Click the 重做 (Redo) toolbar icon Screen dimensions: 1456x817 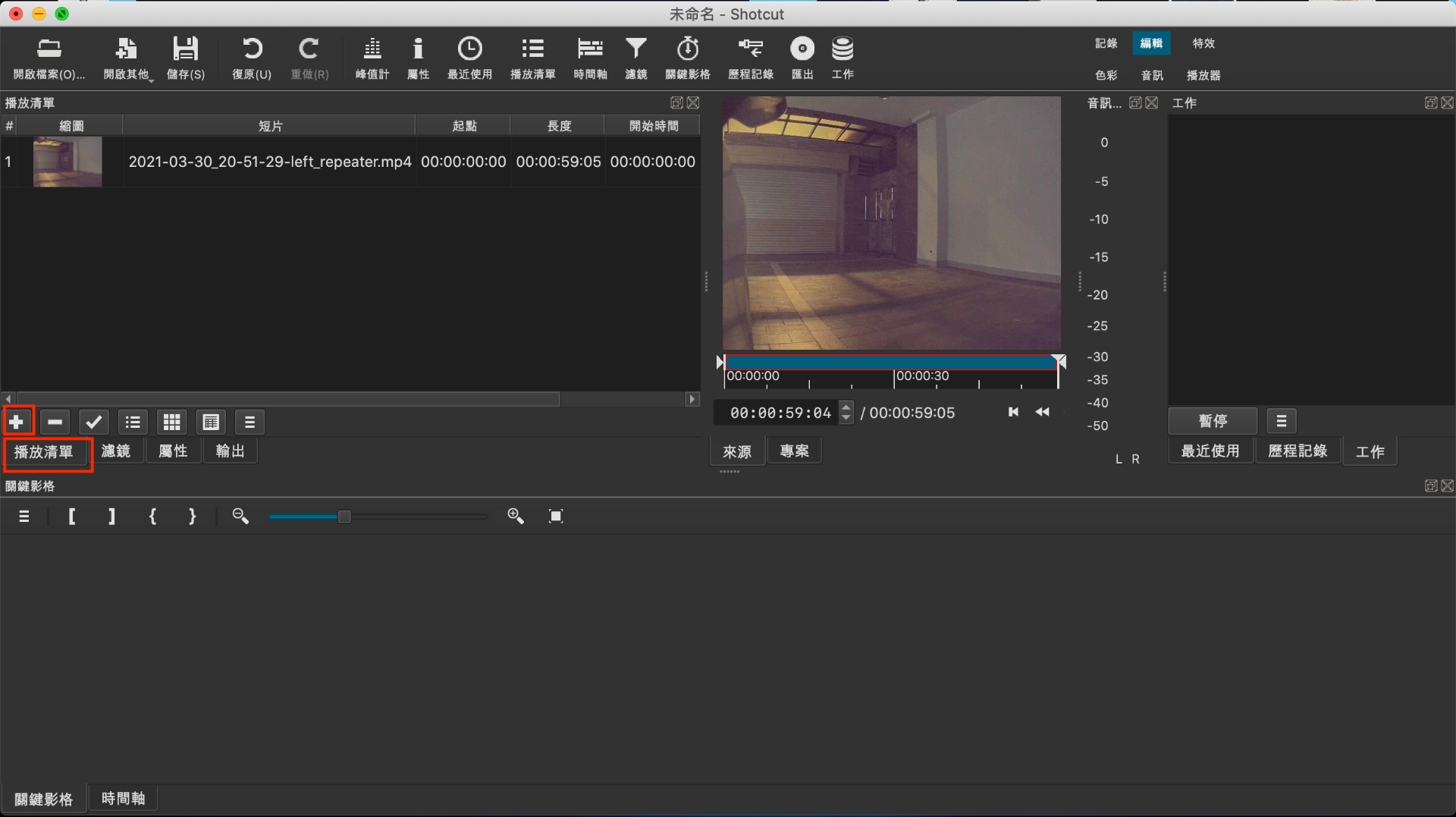point(309,58)
